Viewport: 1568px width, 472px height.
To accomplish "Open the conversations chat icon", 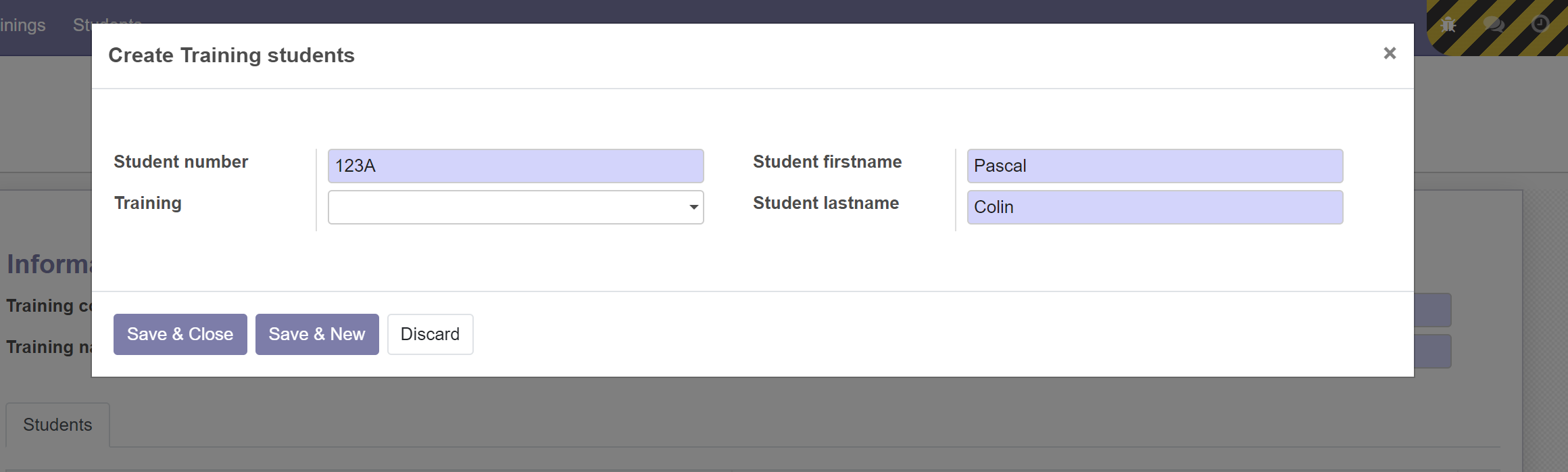I will [x=1494, y=24].
